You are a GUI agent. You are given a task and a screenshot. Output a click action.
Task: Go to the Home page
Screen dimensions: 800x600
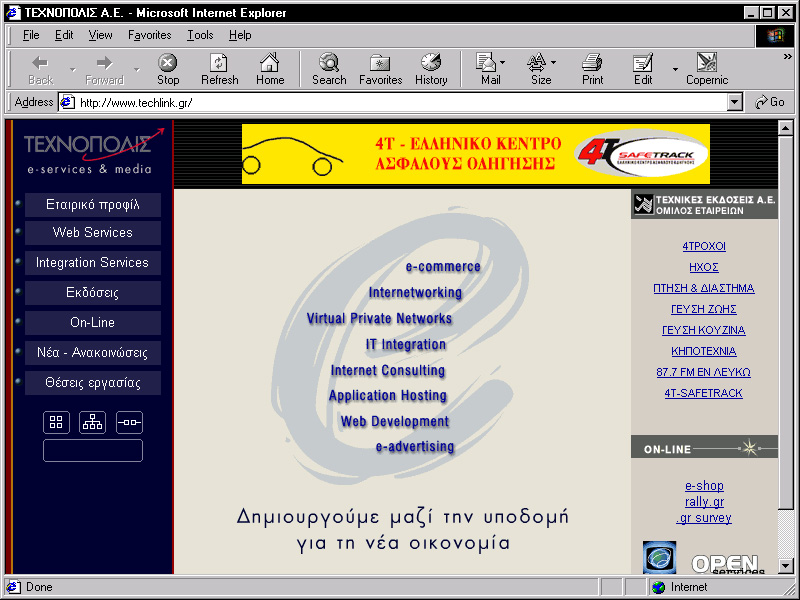tap(270, 69)
